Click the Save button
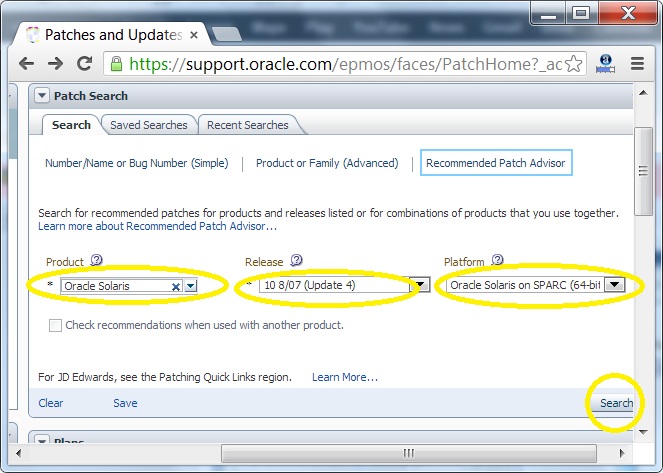This screenshot has height=473, width=663. [125, 403]
